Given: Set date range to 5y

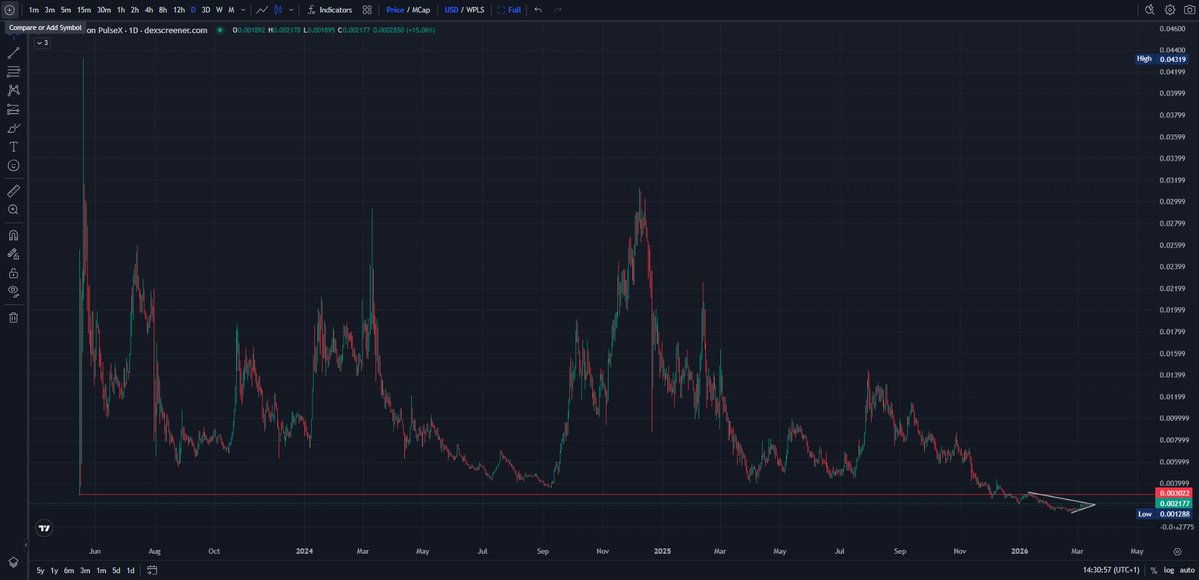Looking at the screenshot, I should (x=40, y=571).
